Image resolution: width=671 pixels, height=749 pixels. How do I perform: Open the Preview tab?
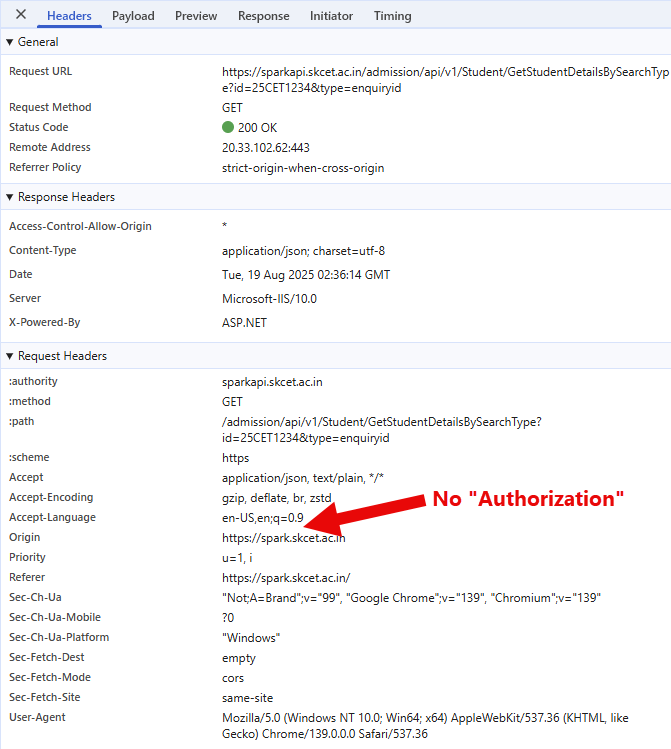(196, 16)
